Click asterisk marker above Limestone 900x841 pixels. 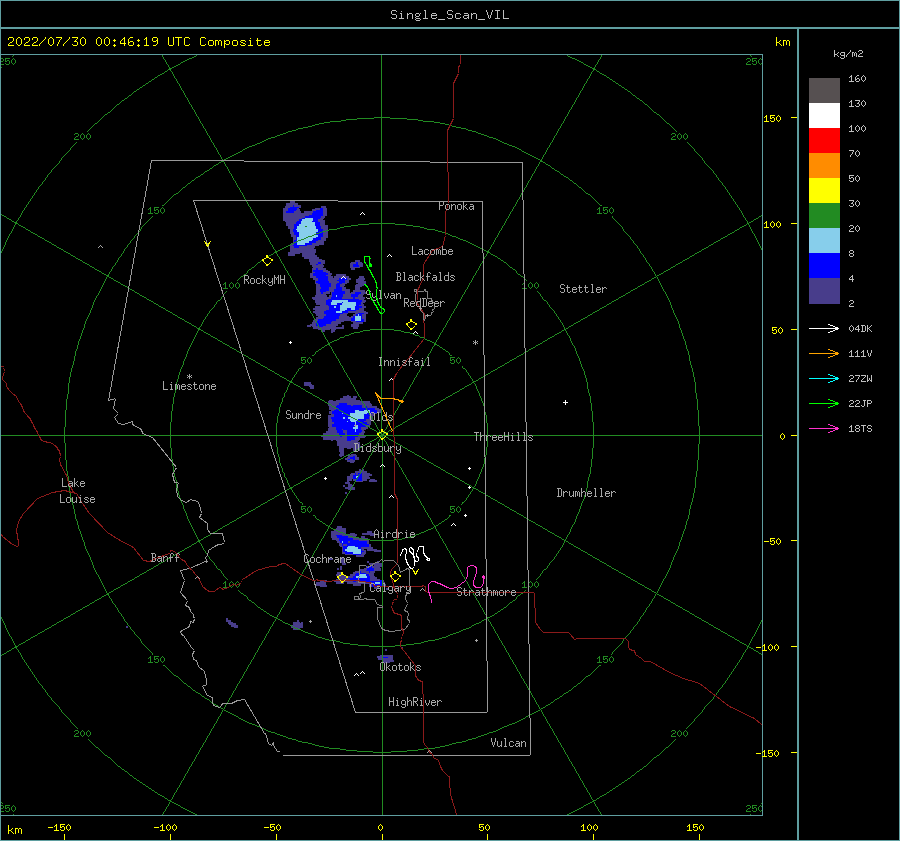[189, 377]
